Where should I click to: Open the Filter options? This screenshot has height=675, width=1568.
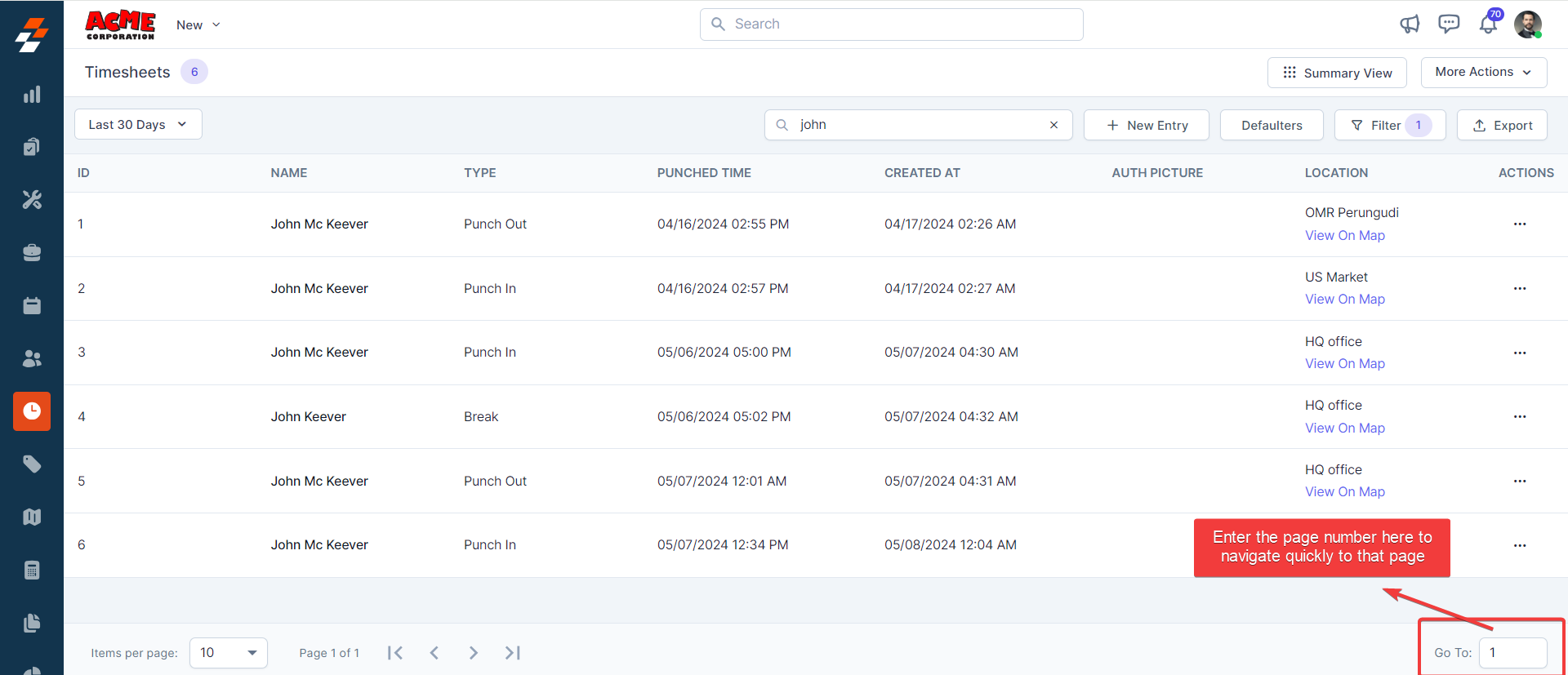tap(1389, 126)
